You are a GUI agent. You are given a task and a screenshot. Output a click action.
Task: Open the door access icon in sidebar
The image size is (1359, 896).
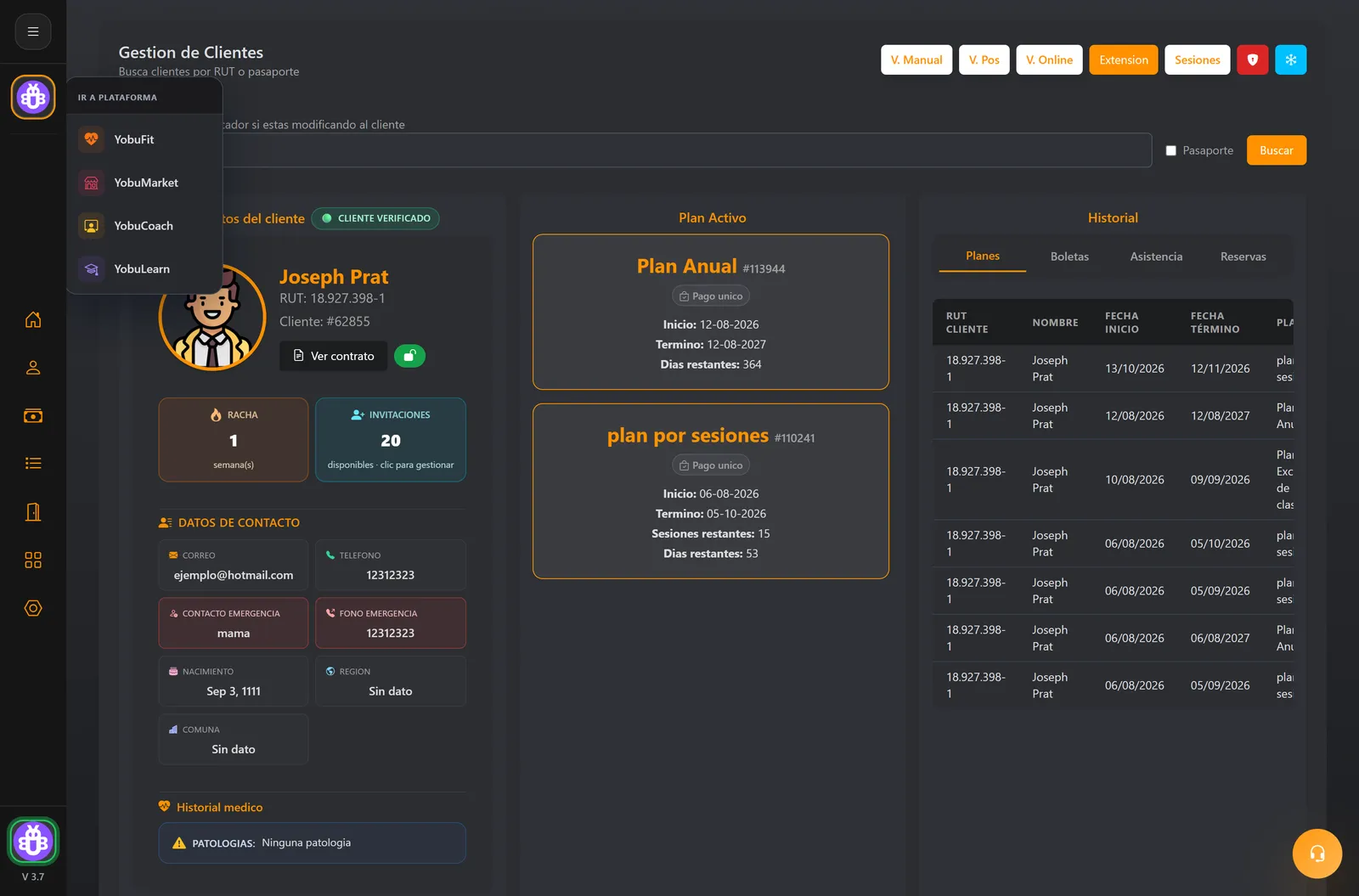(x=33, y=511)
